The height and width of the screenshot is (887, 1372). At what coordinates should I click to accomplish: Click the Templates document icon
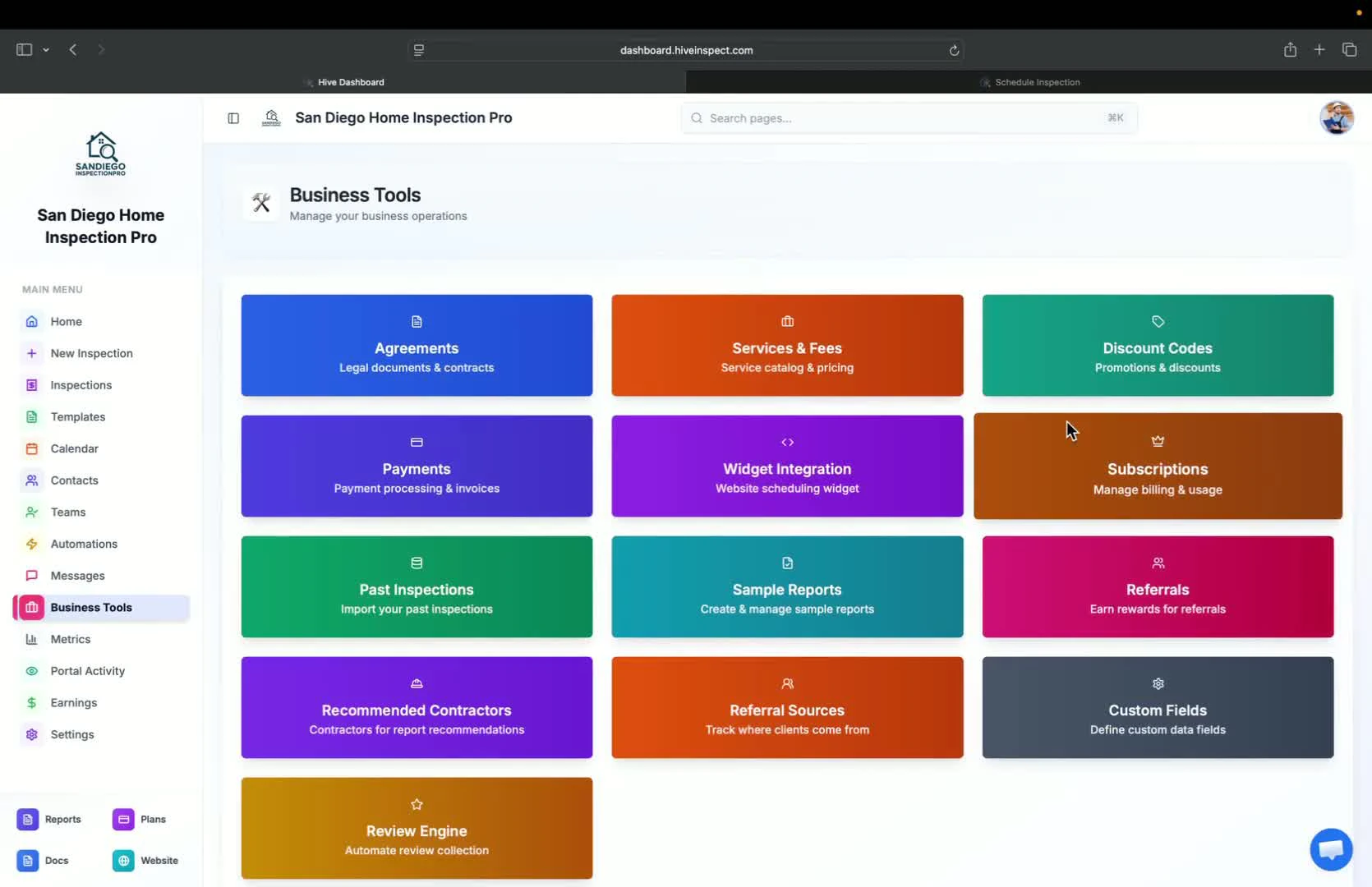pos(31,417)
